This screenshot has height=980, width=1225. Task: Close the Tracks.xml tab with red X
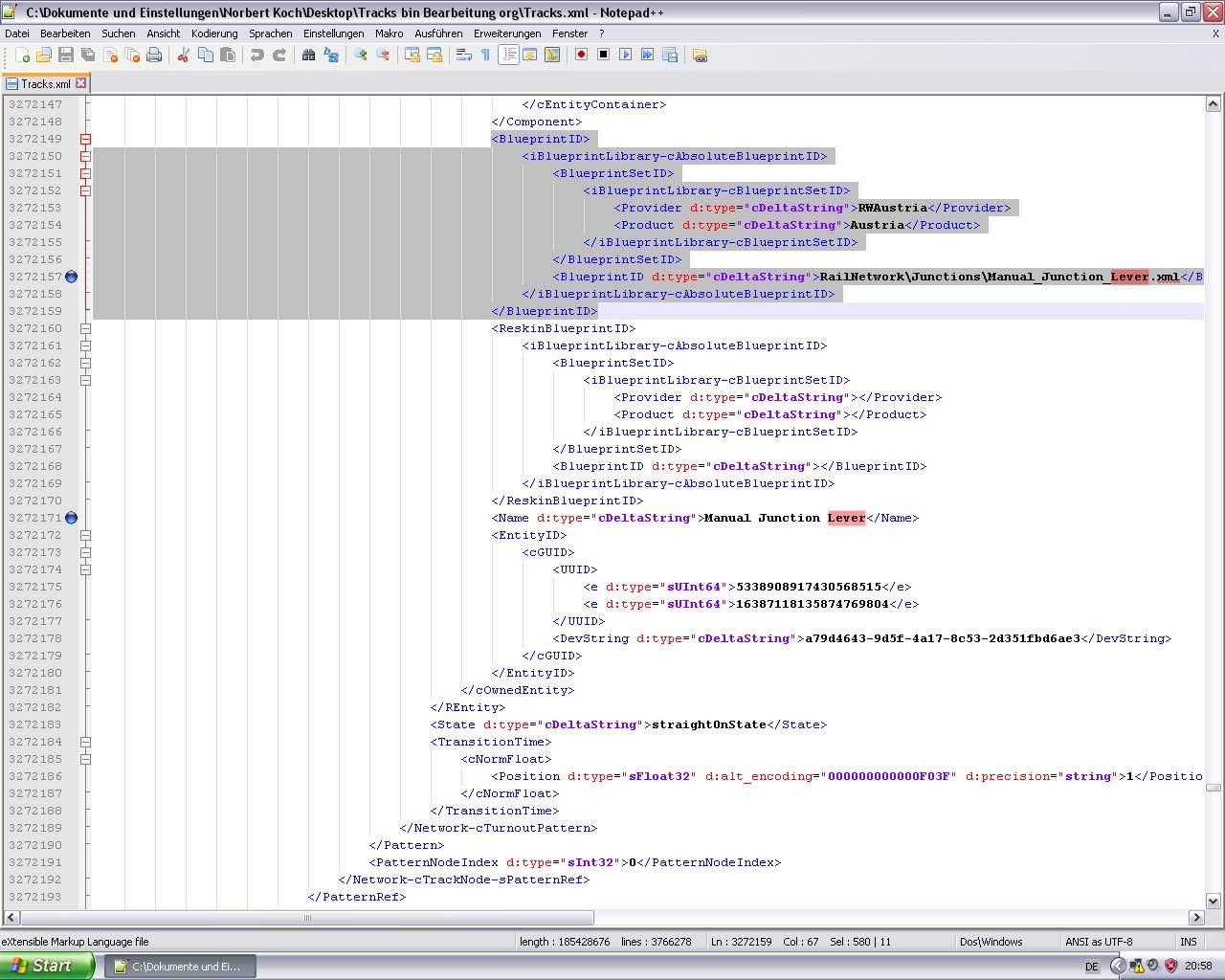[x=81, y=83]
